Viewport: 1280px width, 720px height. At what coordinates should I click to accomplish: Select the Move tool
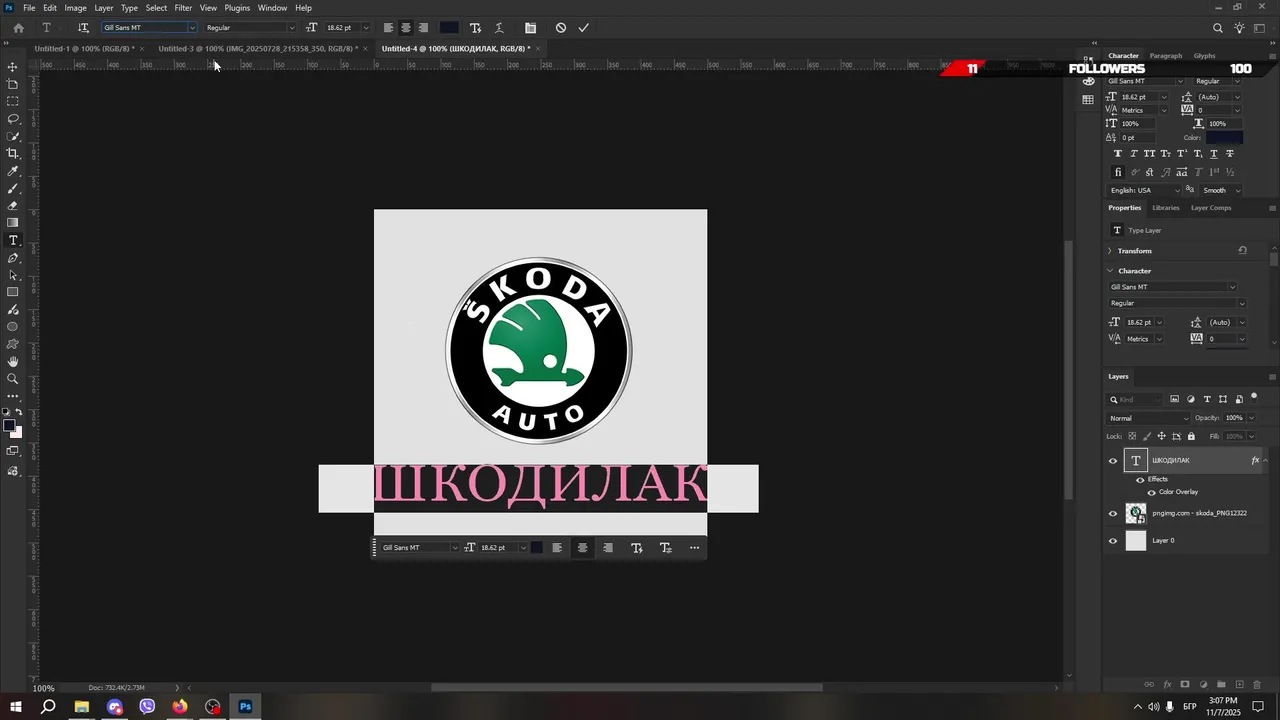pos(13,67)
